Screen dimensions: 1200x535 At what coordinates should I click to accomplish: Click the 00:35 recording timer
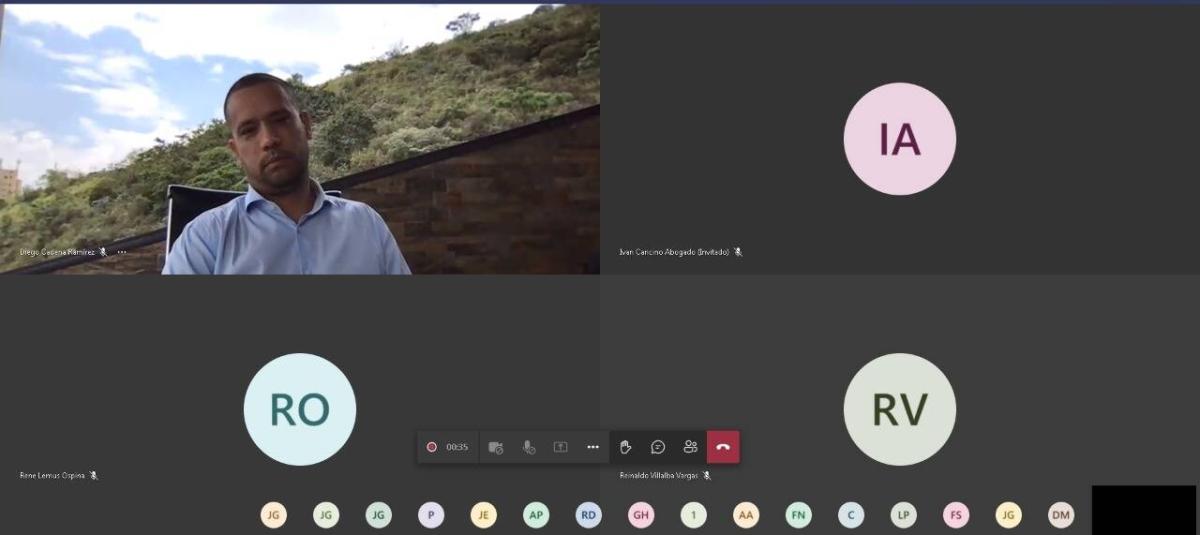(x=457, y=447)
